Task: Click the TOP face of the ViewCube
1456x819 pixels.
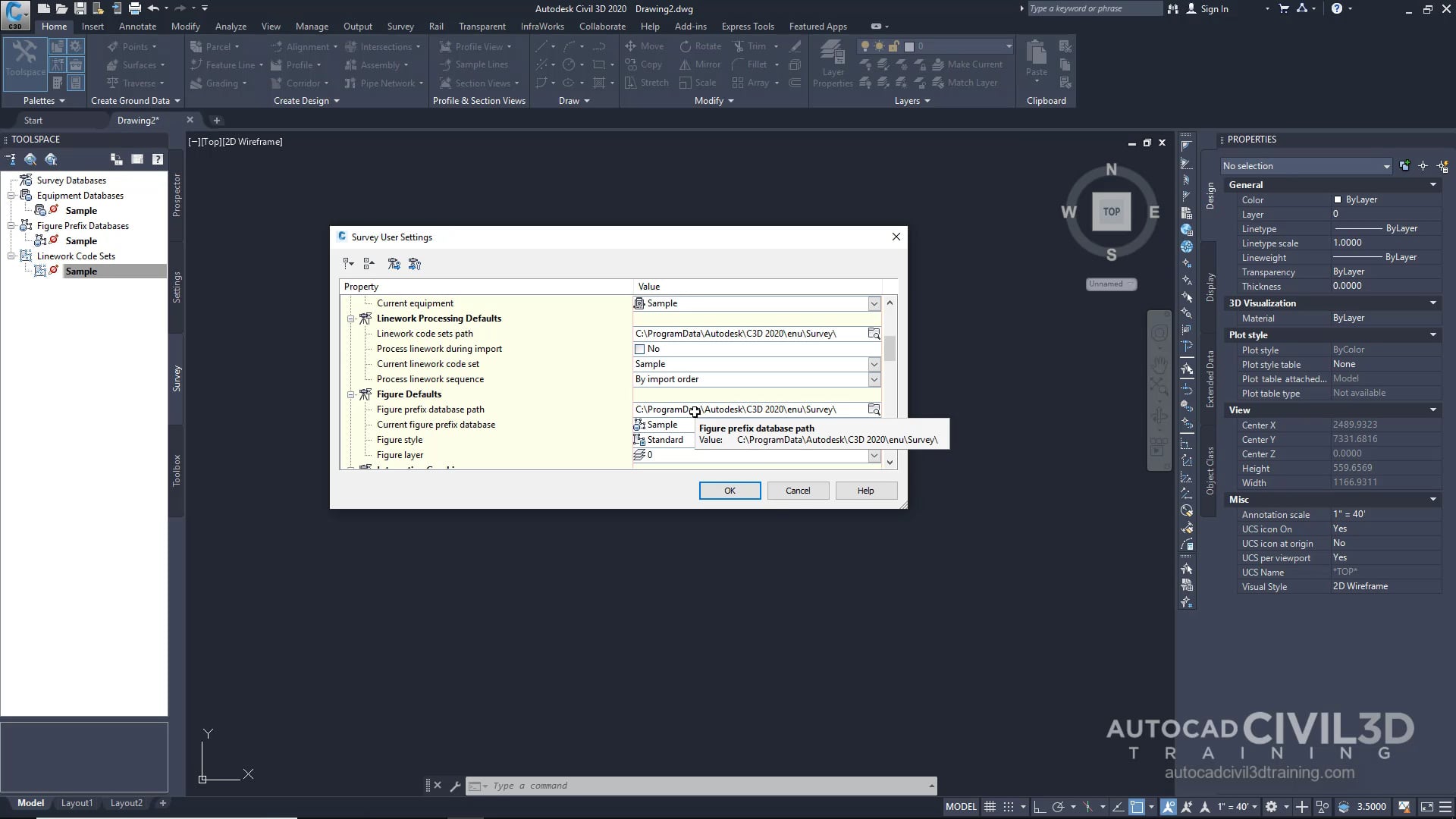Action: (1111, 212)
